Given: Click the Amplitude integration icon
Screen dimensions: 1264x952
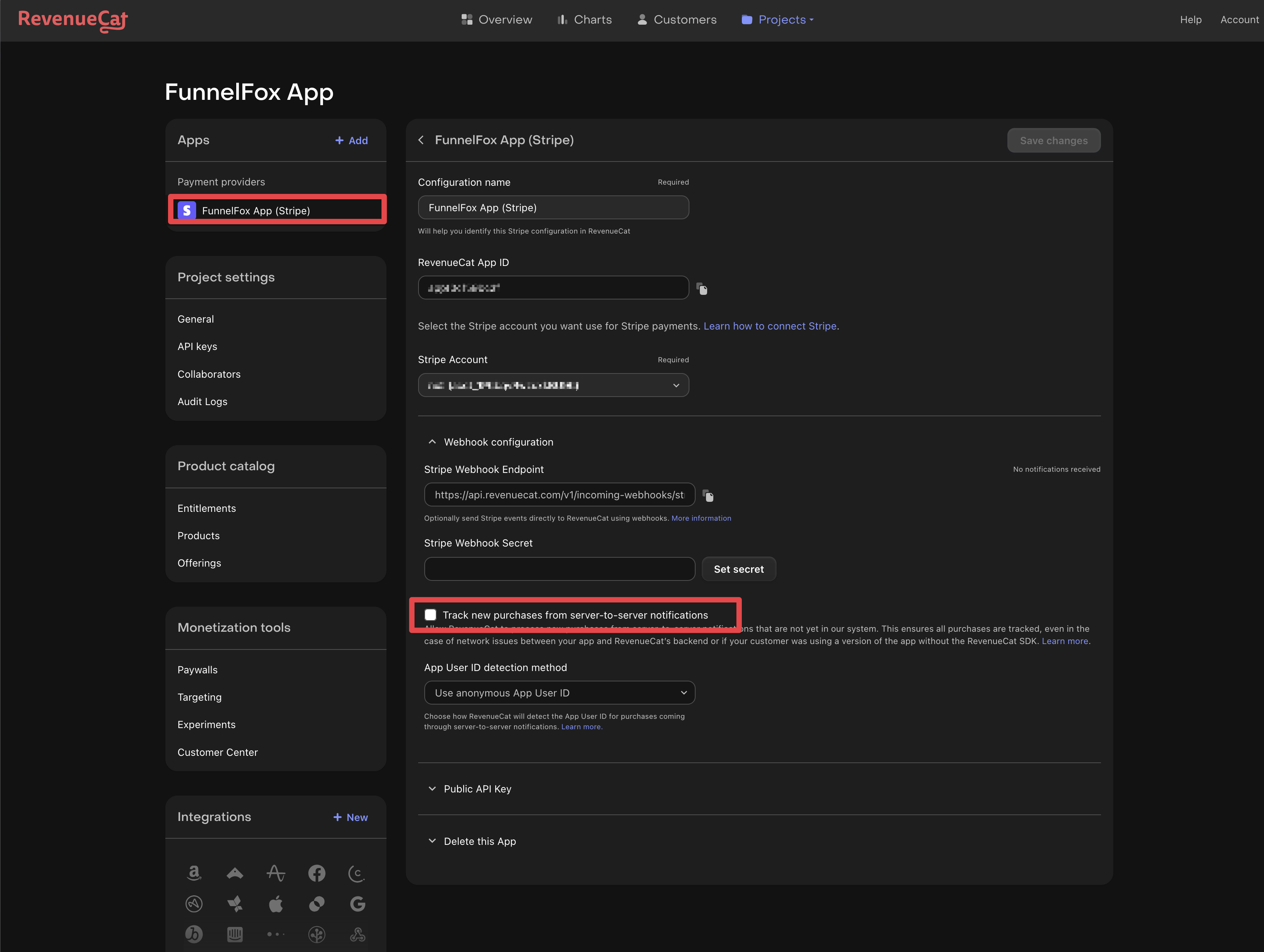Looking at the screenshot, I should (x=276, y=873).
